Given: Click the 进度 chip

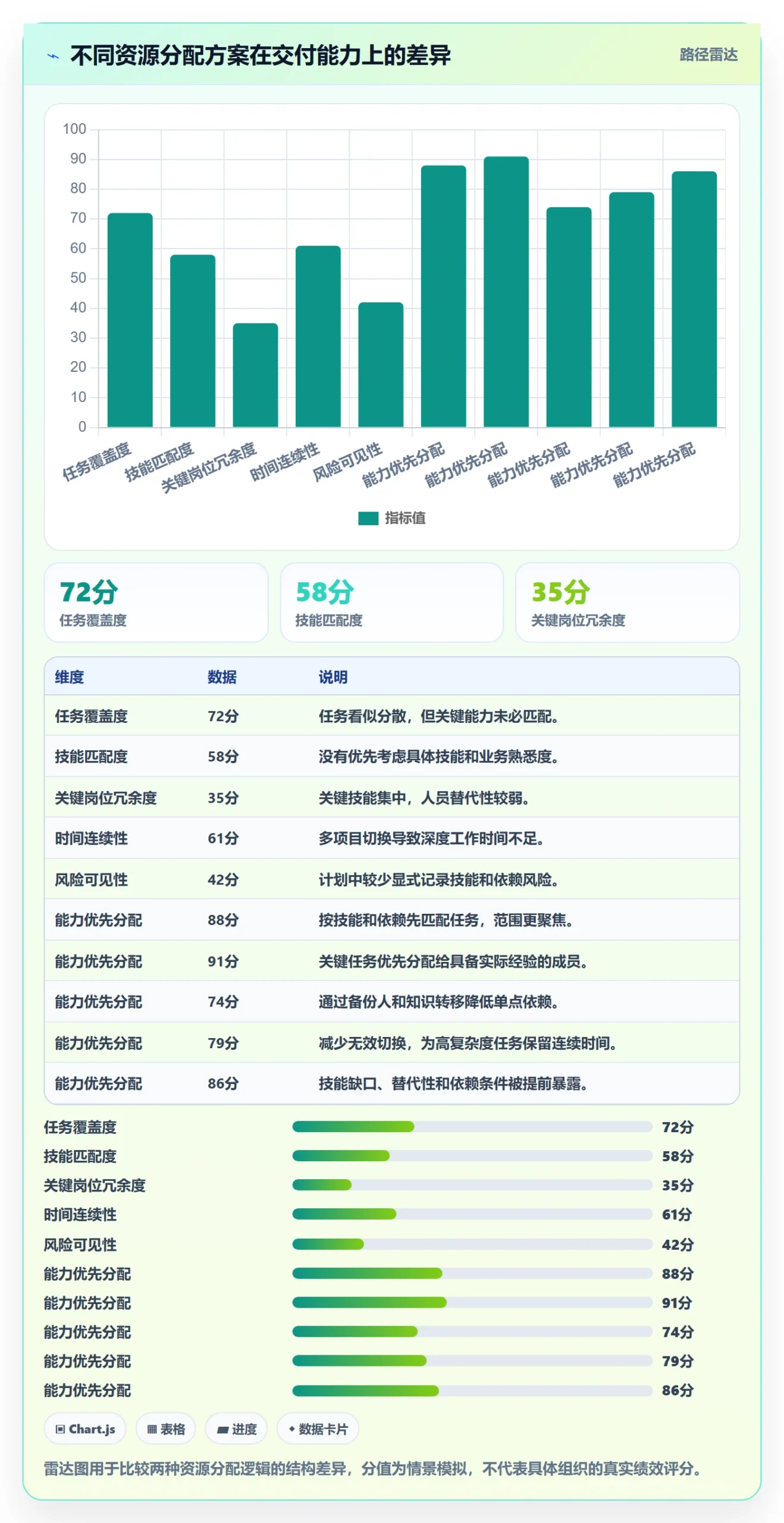Looking at the screenshot, I should pos(236,1429).
